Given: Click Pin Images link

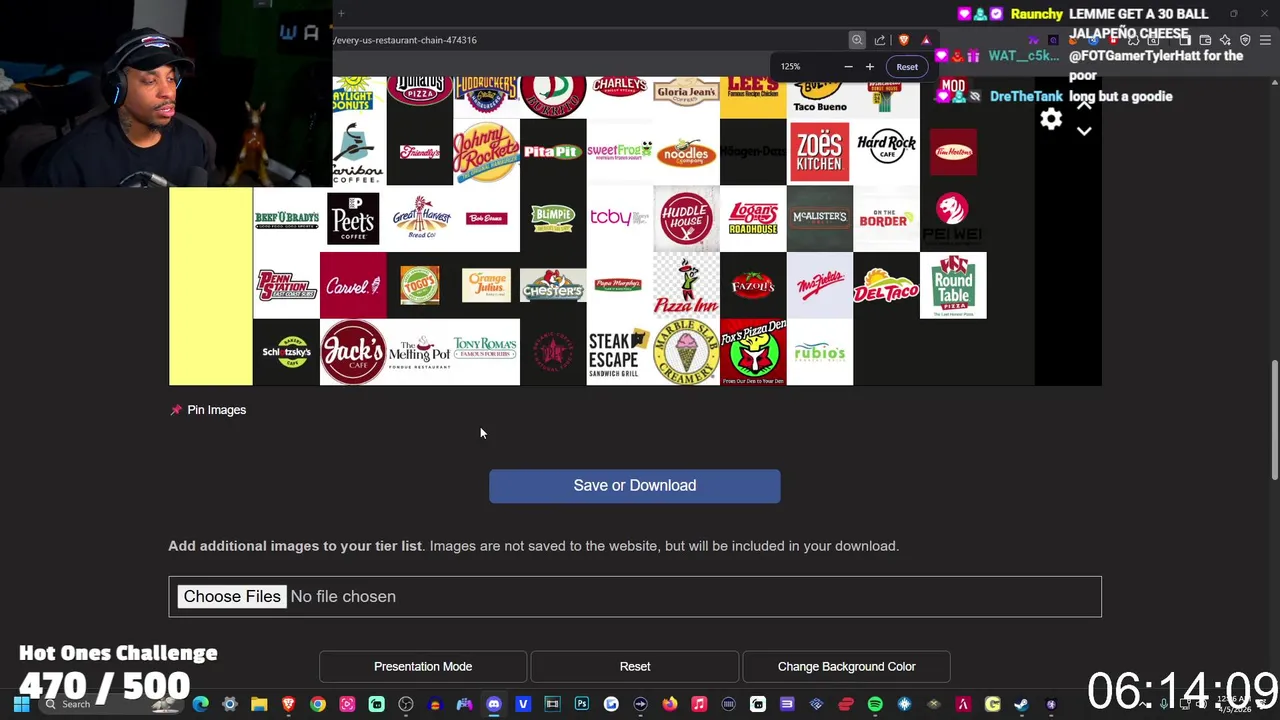Looking at the screenshot, I should [x=208, y=410].
